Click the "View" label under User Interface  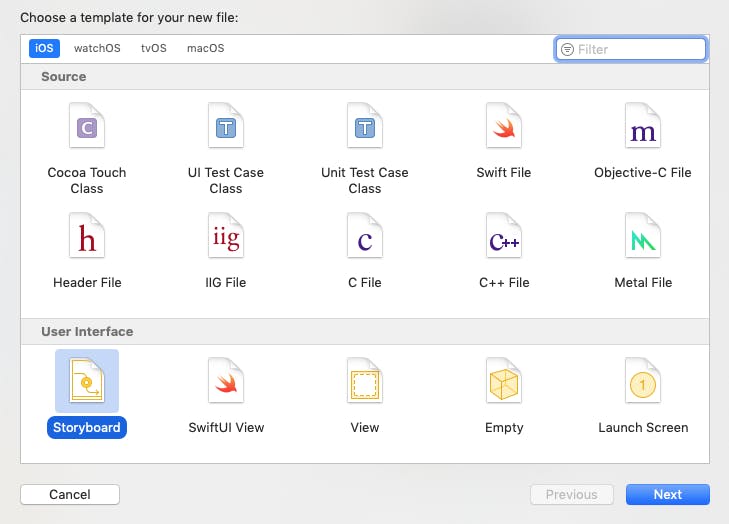[x=365, y=427]
